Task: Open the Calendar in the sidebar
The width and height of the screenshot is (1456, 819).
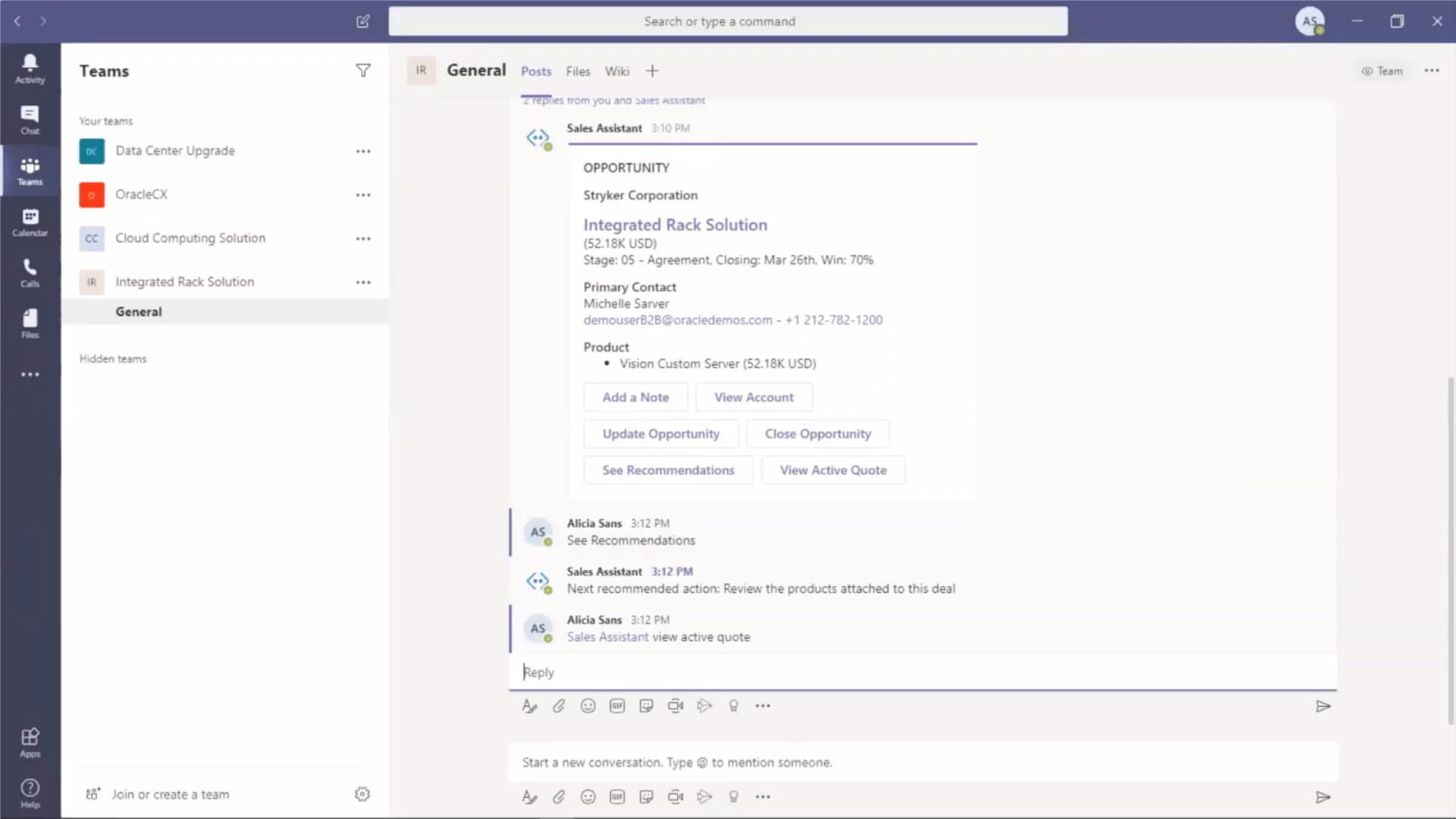Action: 30,221
